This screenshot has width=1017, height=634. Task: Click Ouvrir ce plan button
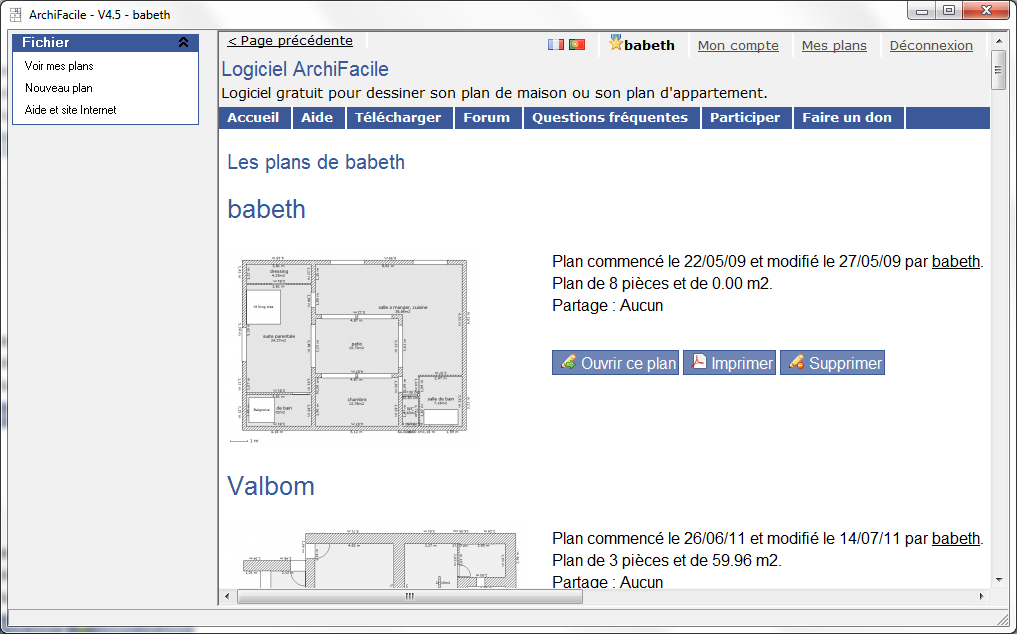615,363
